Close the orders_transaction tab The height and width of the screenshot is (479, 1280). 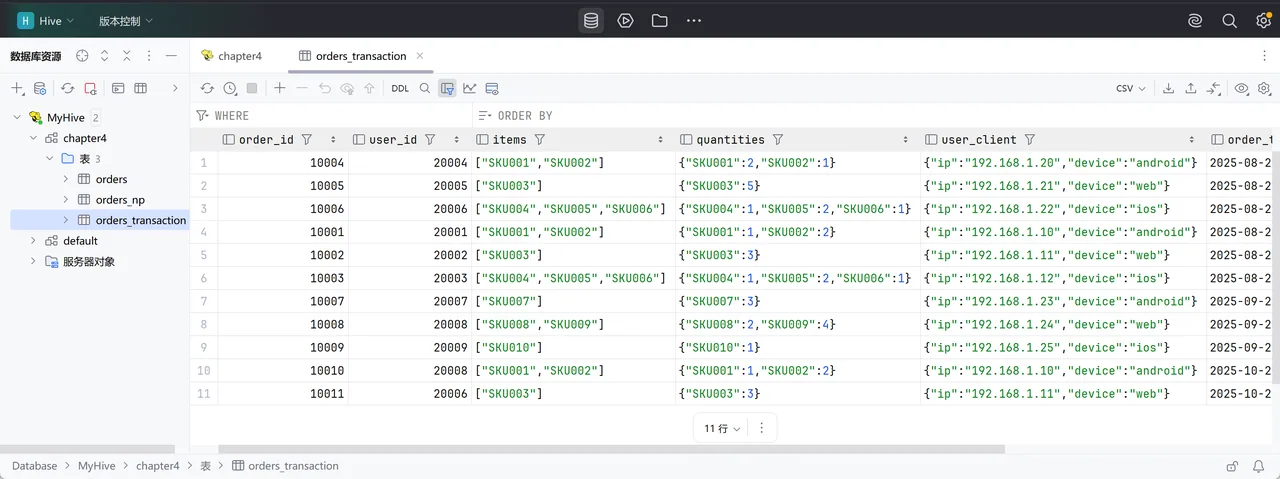pos(420,56)
